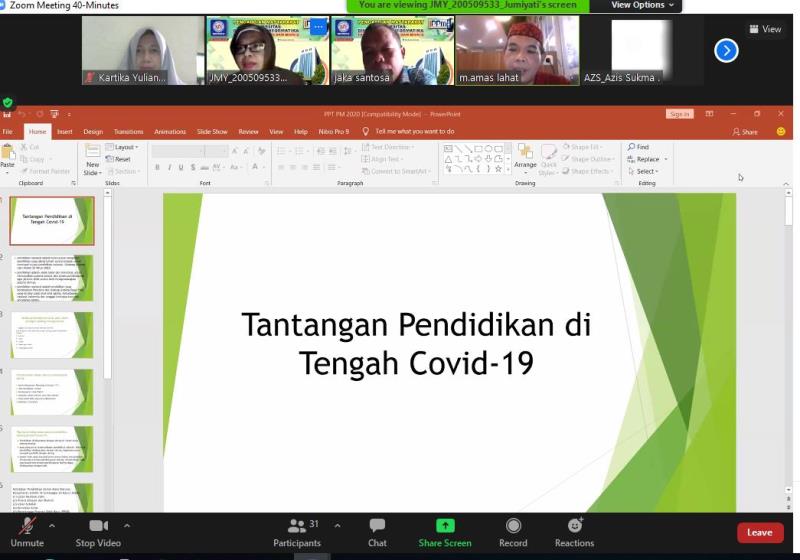Open the Participants panel
Image resolution: width=800 pixels, height=560 pixels.
pyautogui.click(x=297, y=531)
